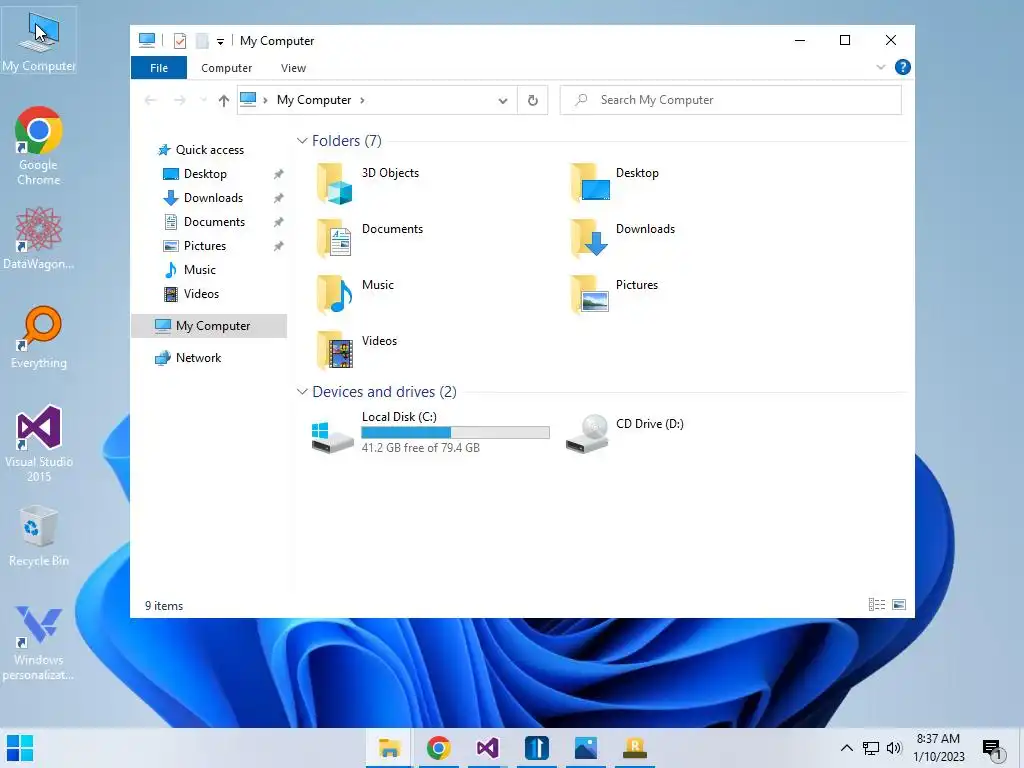Switch to Details view layout
The width and height of the screenshot is (1024, 768).
[876, 605]
